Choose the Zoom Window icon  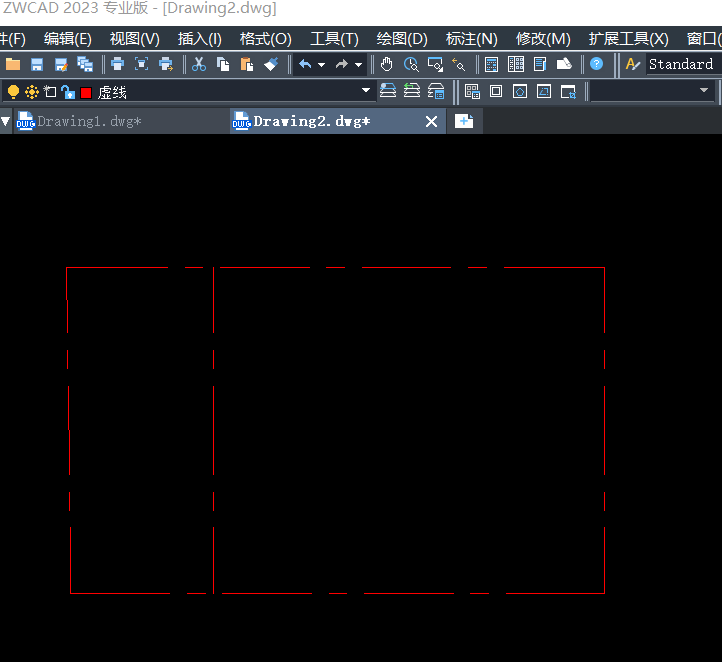[435, 64]
